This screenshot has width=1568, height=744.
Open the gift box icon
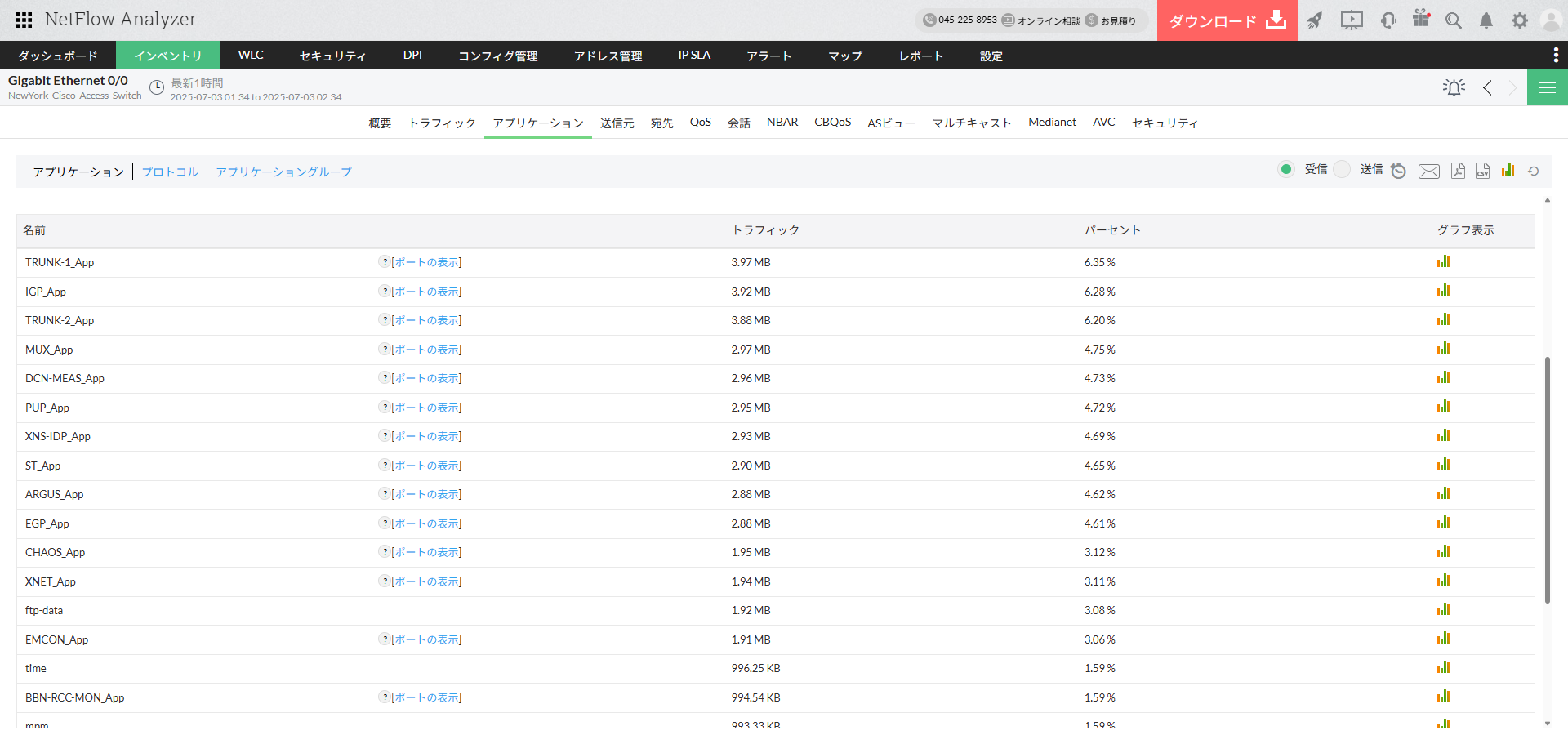(1421, 19)
